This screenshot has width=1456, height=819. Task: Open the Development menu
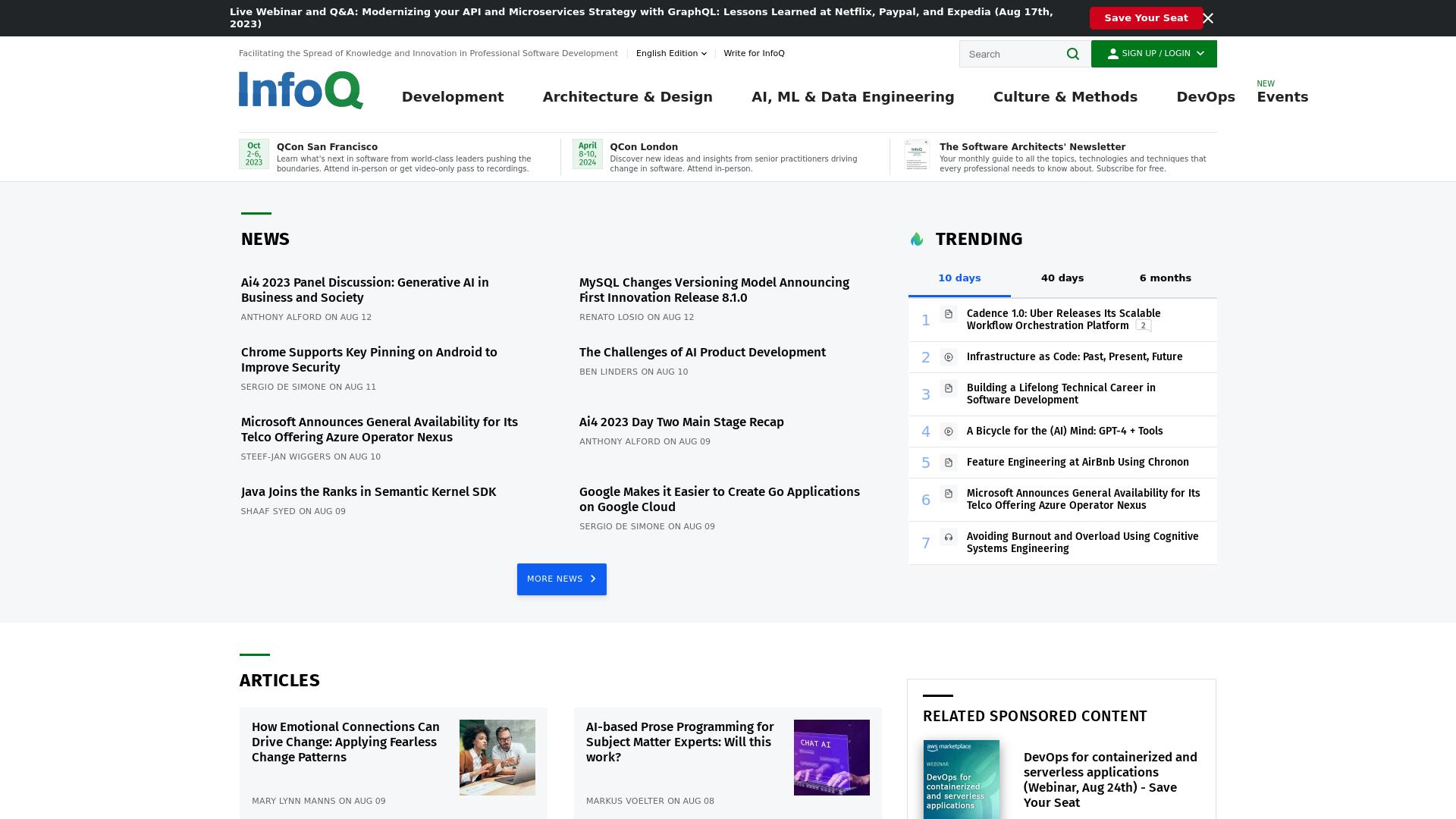pos(453,97)
